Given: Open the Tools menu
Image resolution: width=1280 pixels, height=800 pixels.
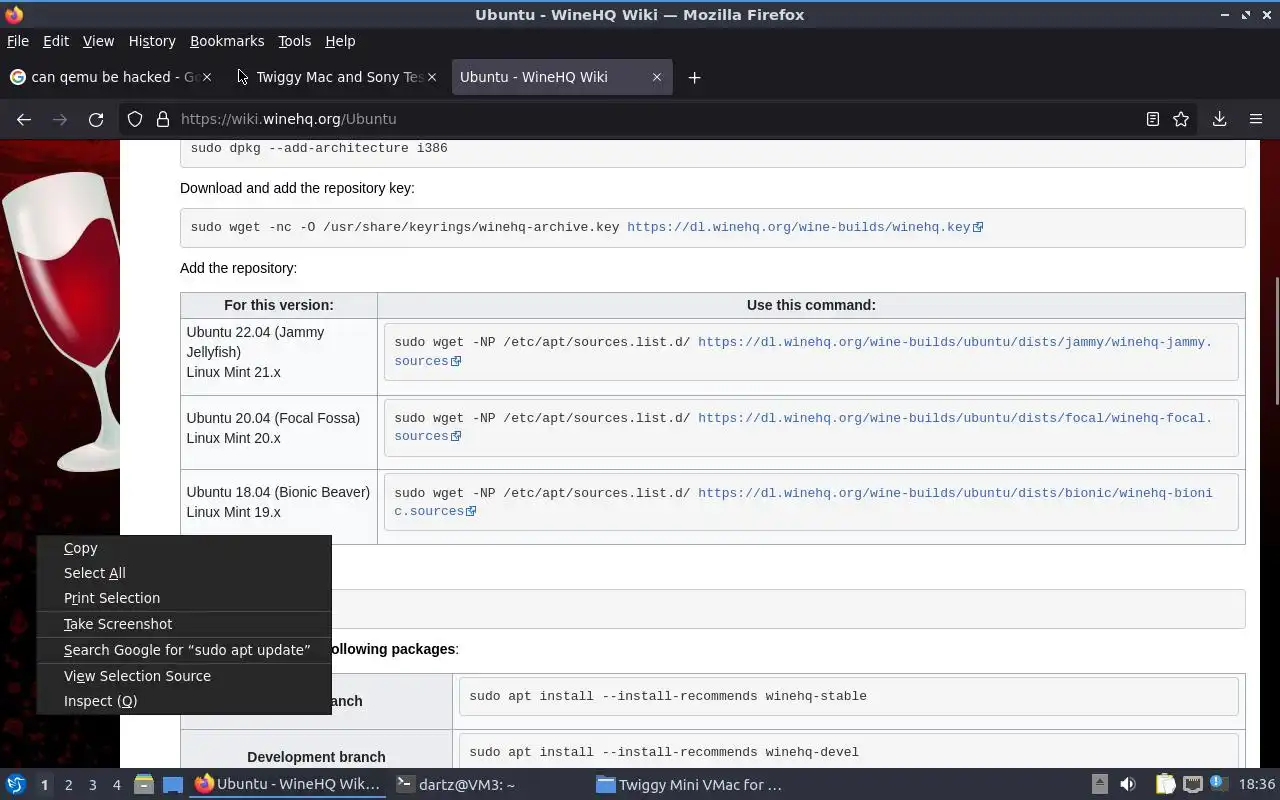Looking at the screenshot, I should [x=294, y=41].
